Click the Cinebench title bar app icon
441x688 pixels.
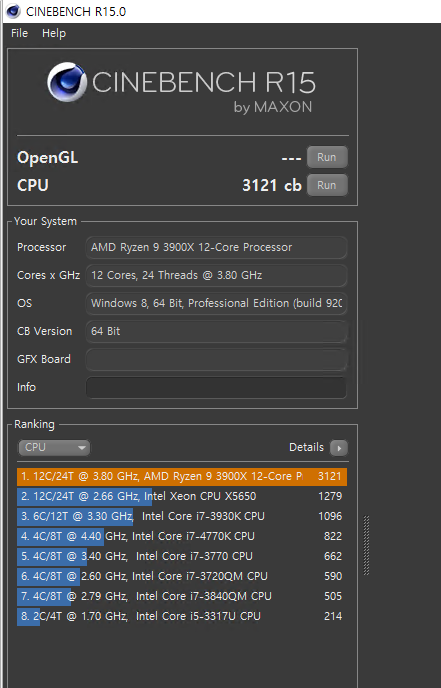14,11
